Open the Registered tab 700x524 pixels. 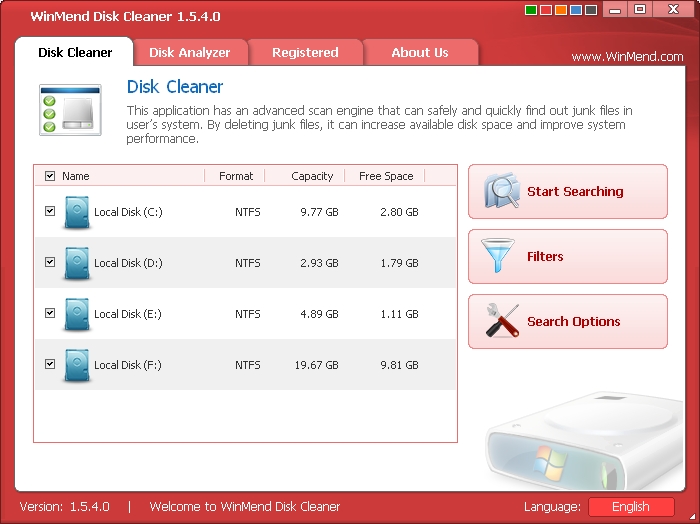pyautogui.click(x=305, y=52)
